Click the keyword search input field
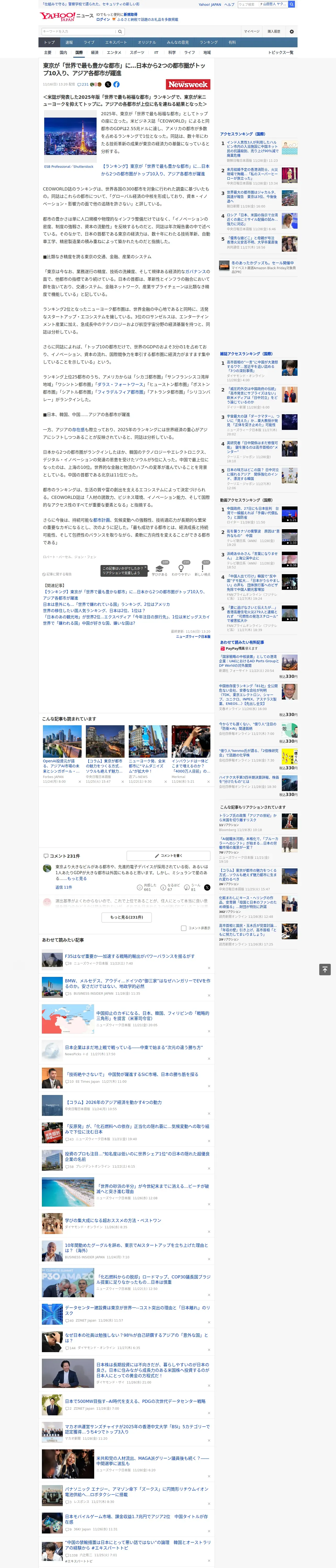This screenshot has width=336, height=1568. click(79, 32)
